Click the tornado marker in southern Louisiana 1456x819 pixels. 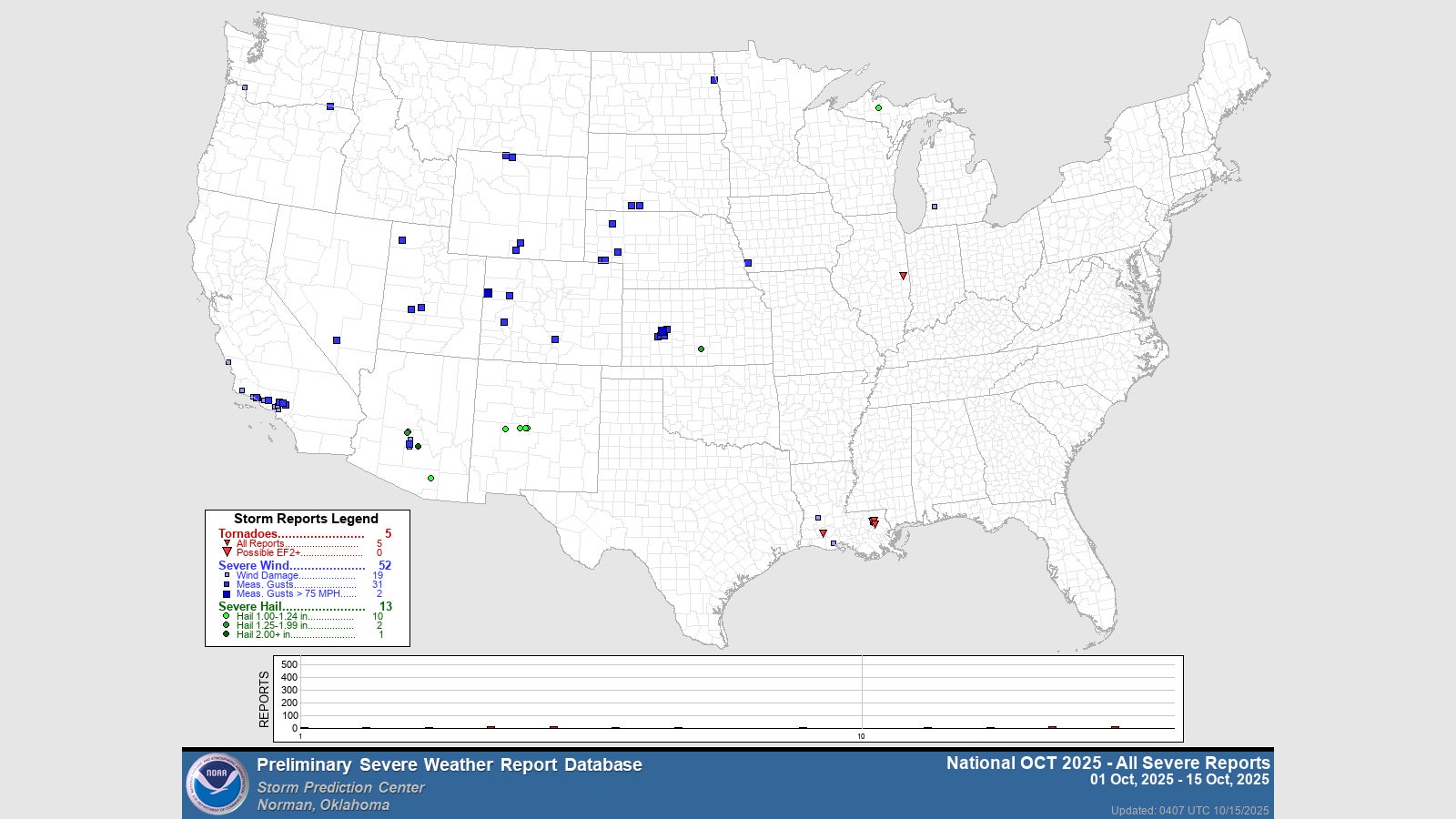[x=872, y=523]
